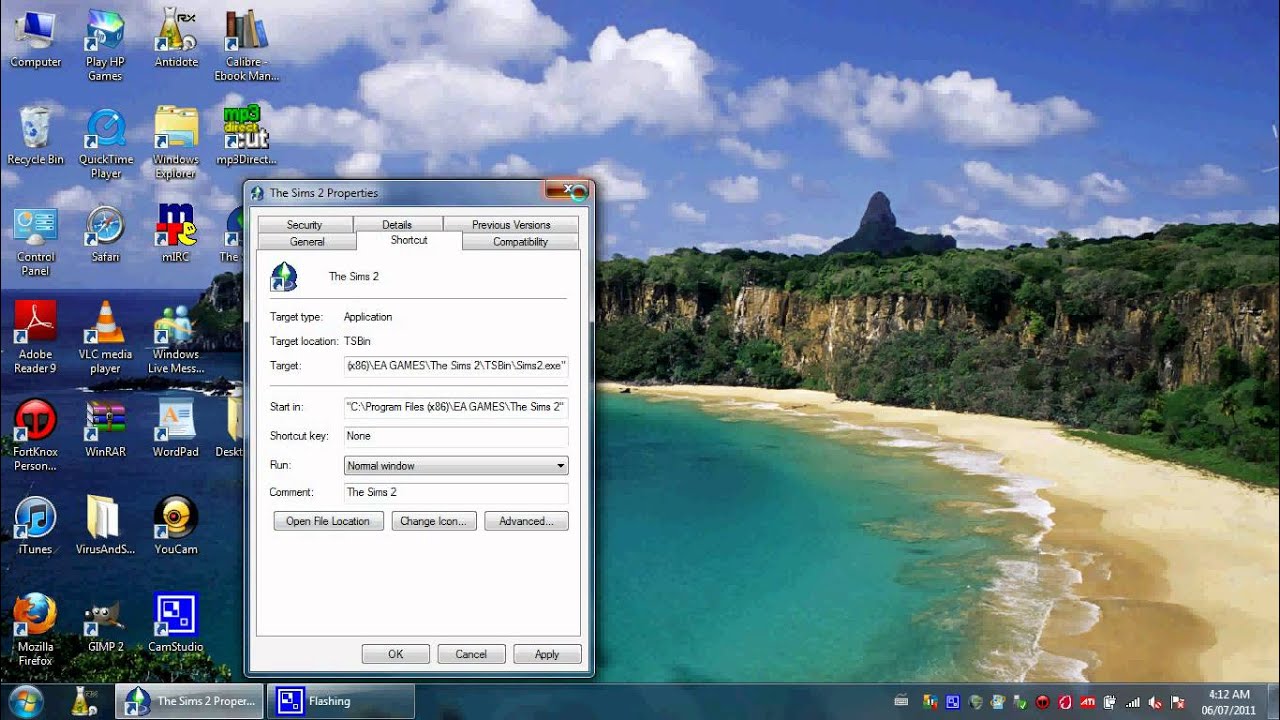Click the Comment field

[456, 492]
